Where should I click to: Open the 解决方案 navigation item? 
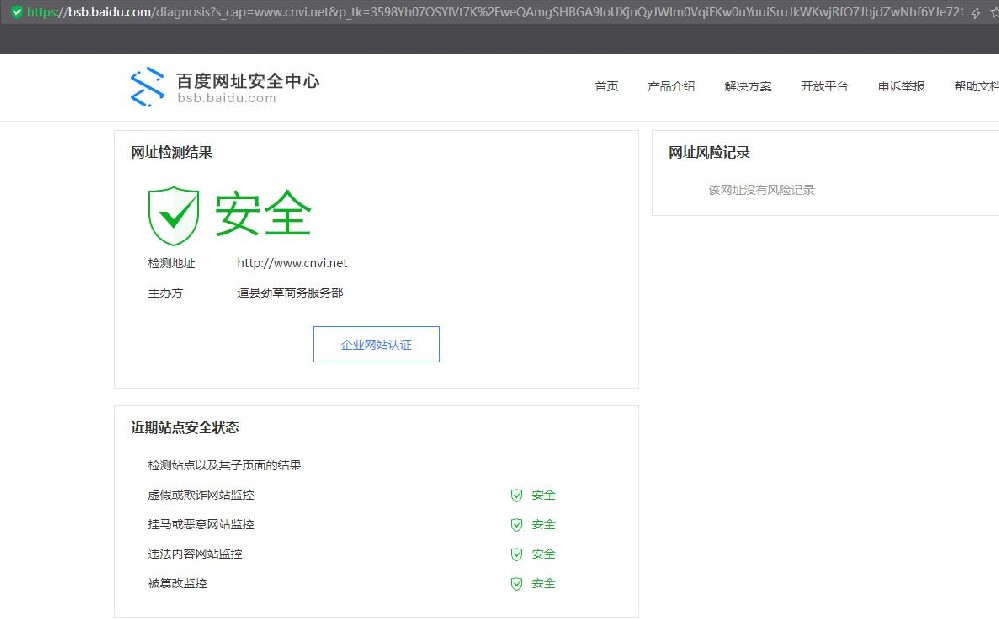pos(748,86)
